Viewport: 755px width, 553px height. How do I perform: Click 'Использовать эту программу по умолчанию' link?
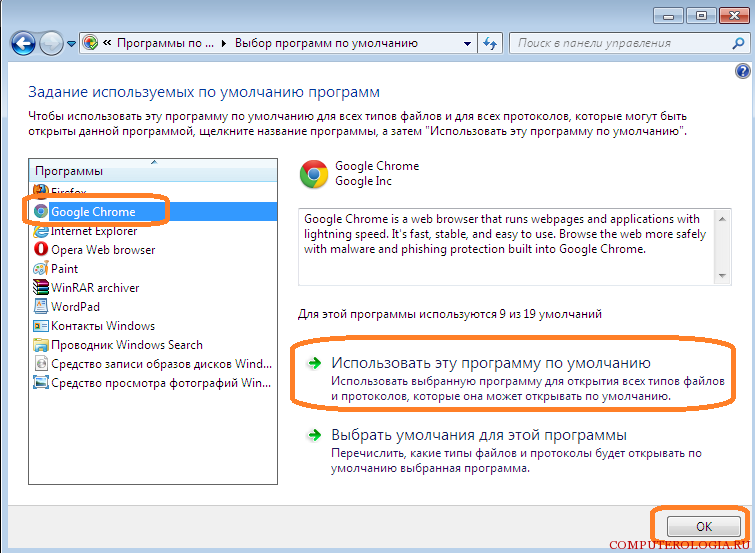491,363
